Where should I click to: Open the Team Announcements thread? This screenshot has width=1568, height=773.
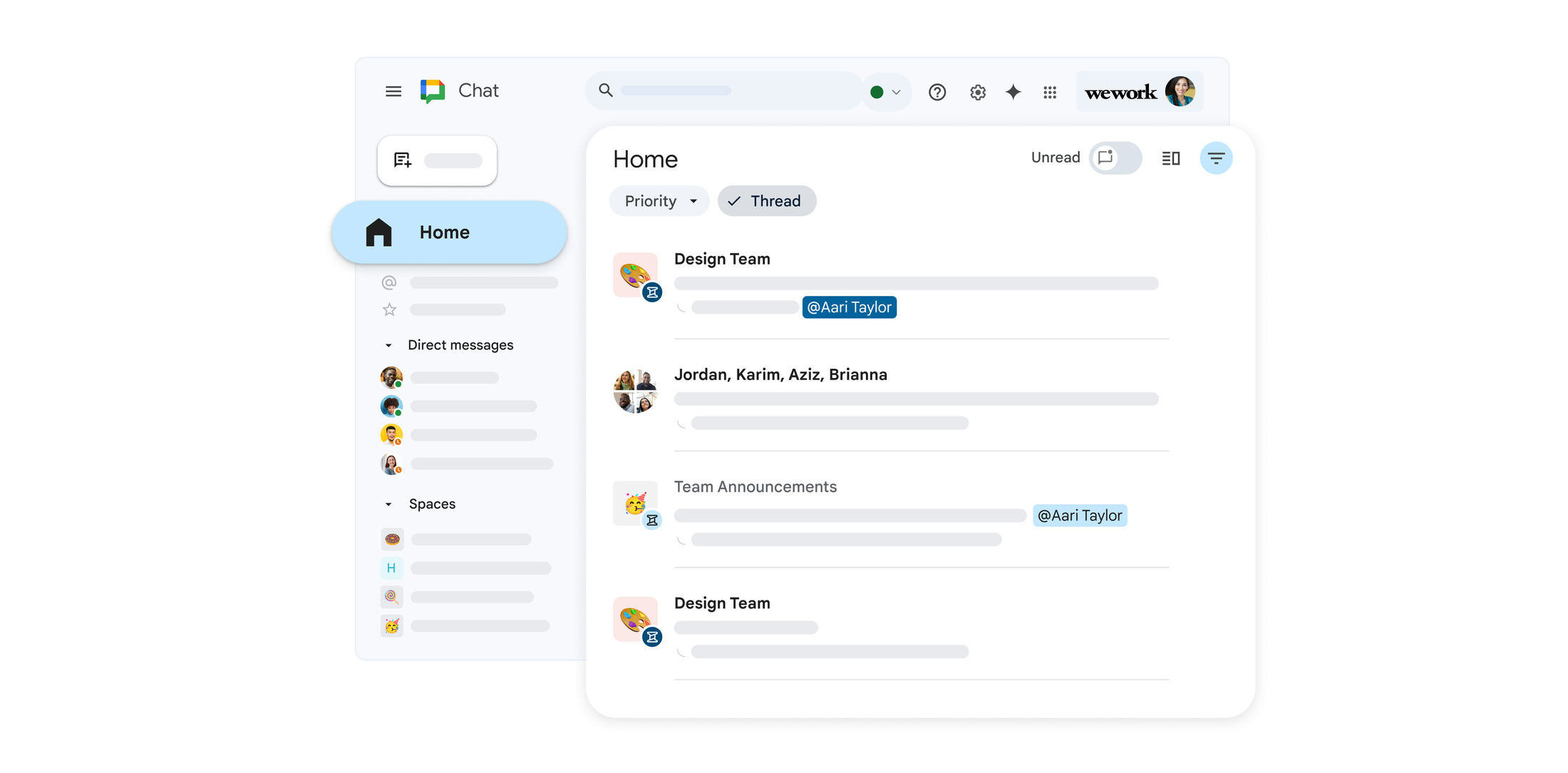(x=755, y=487)
